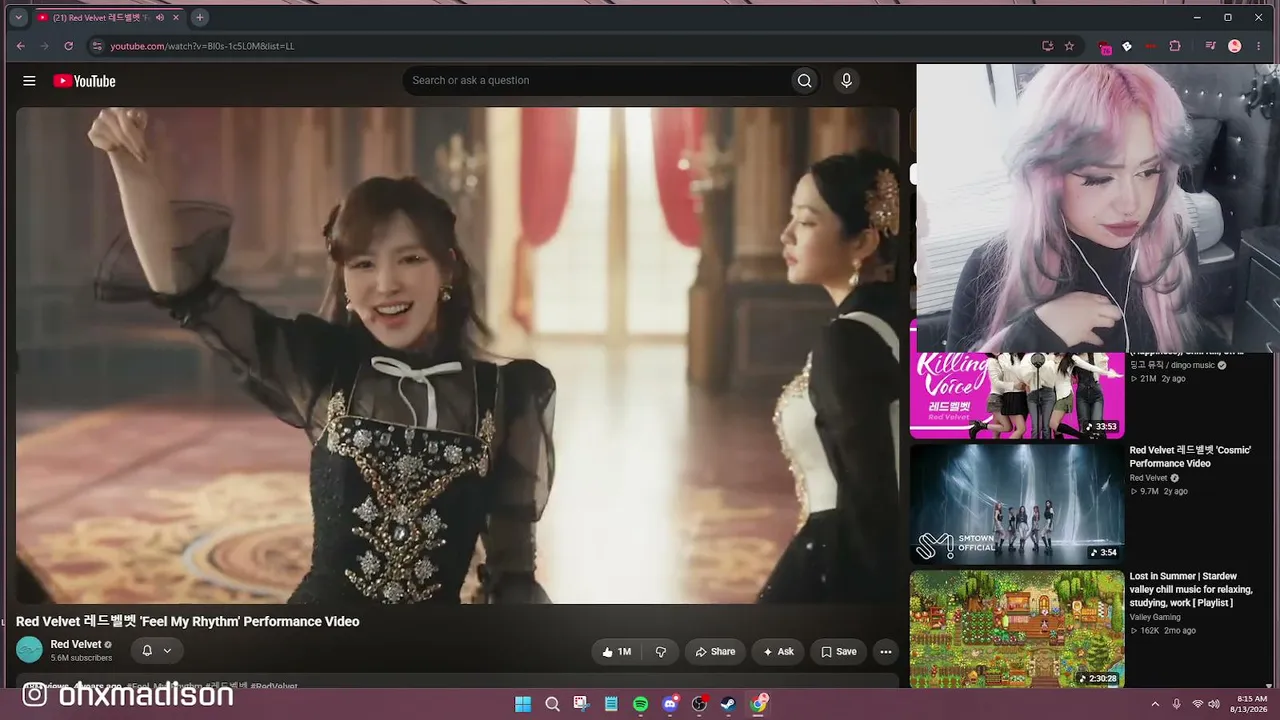
Task: Toggle the channel notification bell
Action: (x=147, y=651)
